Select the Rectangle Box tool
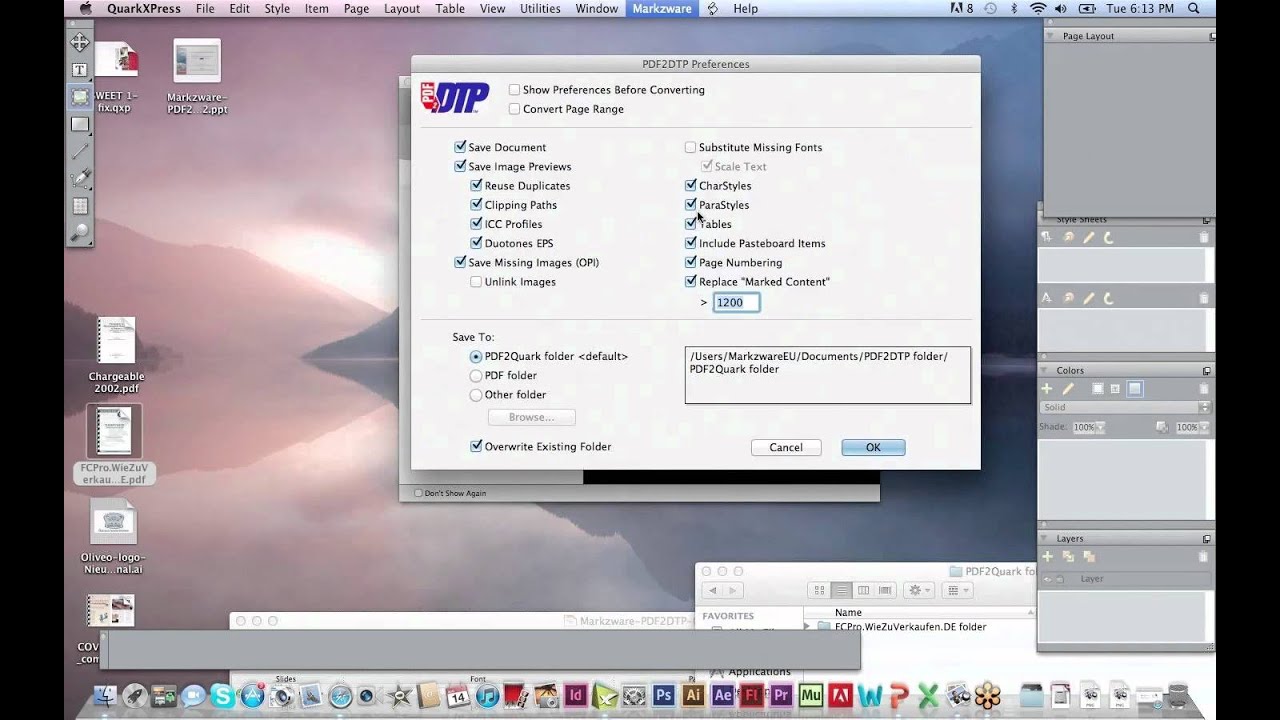Image resolution: width=1280 pixels, height=720 pixels. pos(79,124)
